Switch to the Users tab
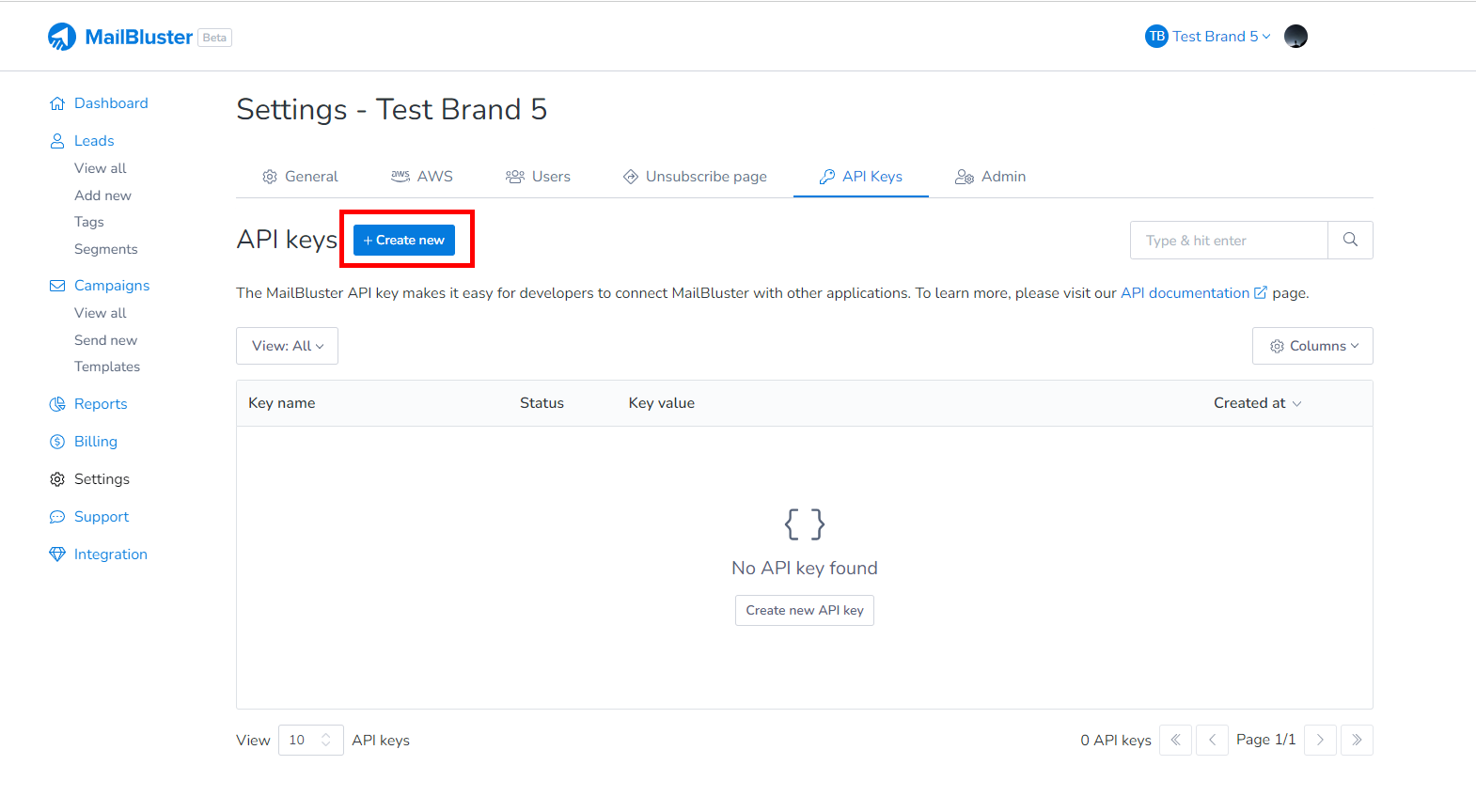This screenshot has width=1476, height=812. coord(538,177)
